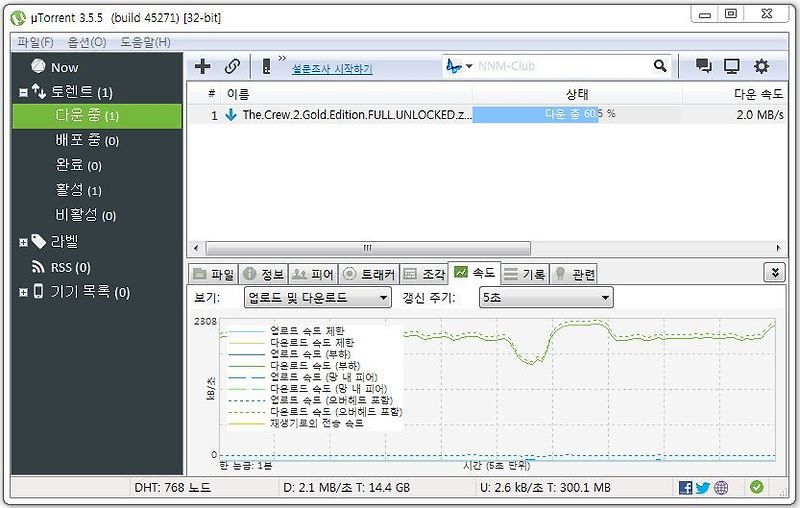Select 활성 (1) category

(x=79, y=190)
